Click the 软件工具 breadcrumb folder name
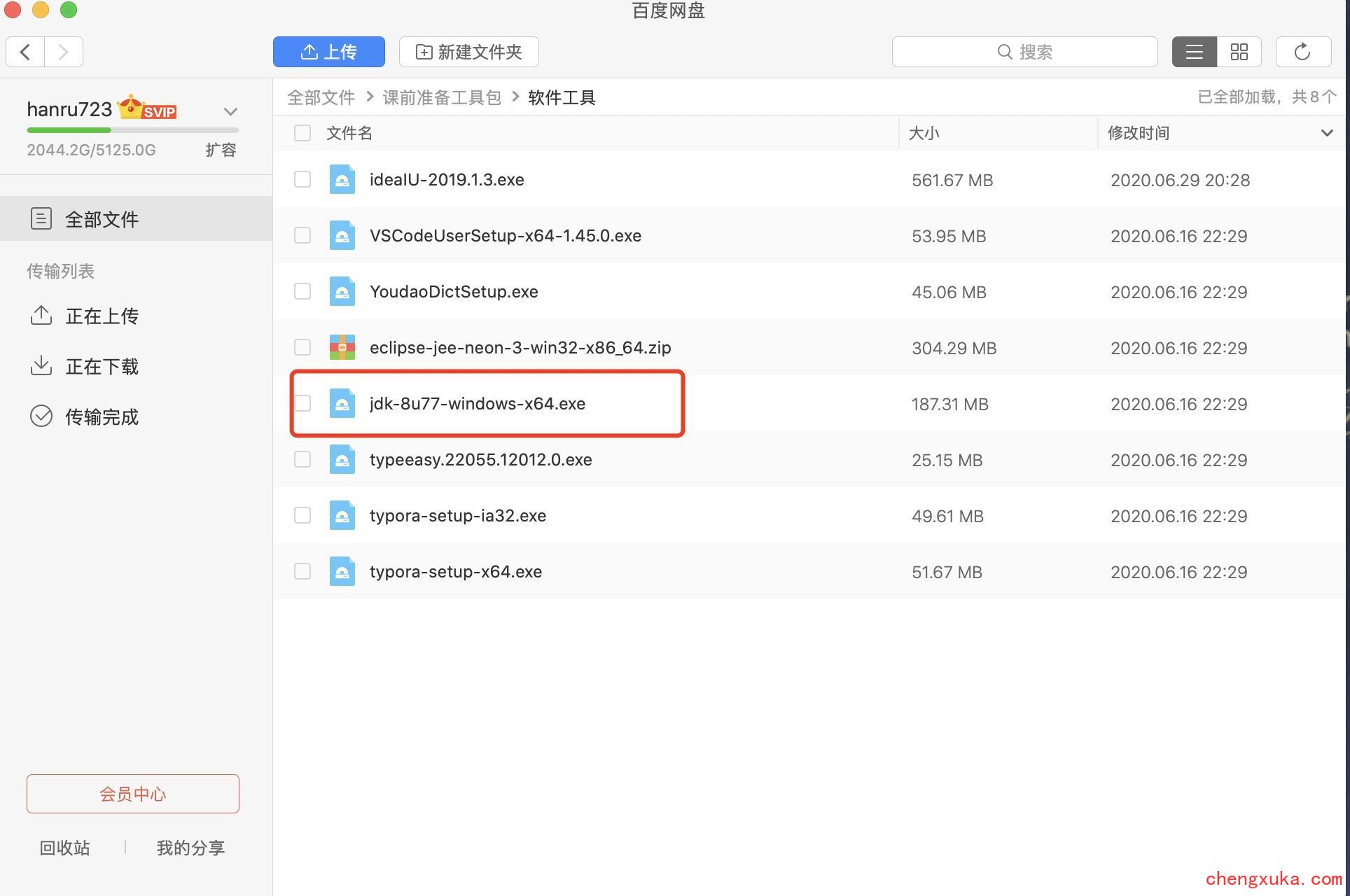Viewport: 1350px width, 896px height. [x=562, y=97]
